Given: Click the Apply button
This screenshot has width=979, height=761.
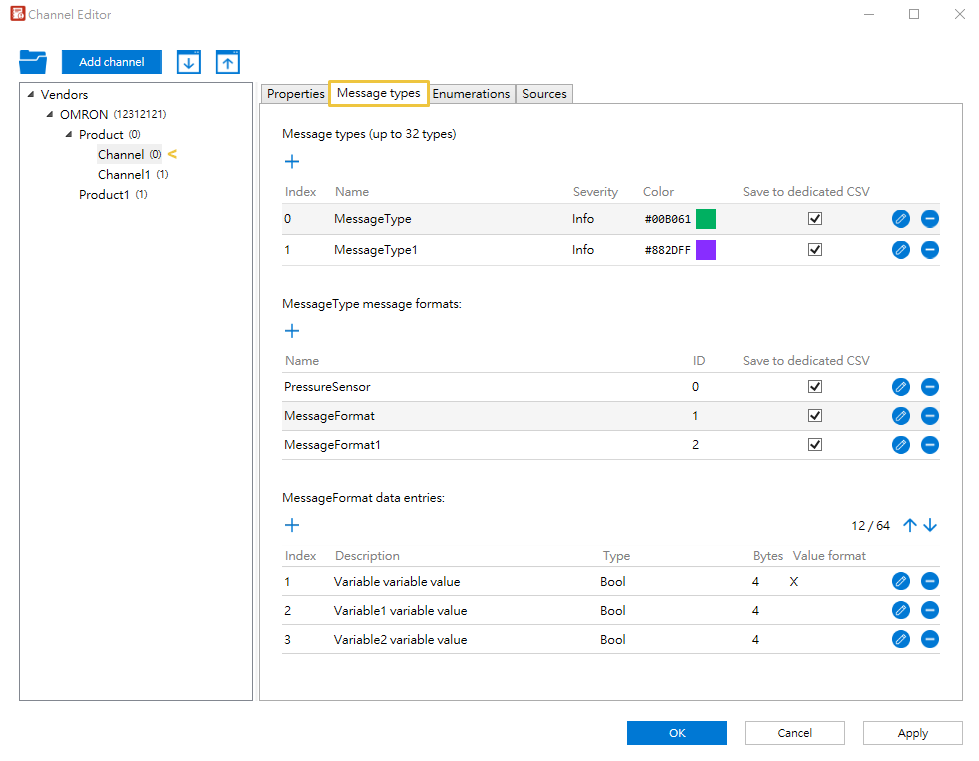Looking at the screenshot, I should (x=912, y=733).
